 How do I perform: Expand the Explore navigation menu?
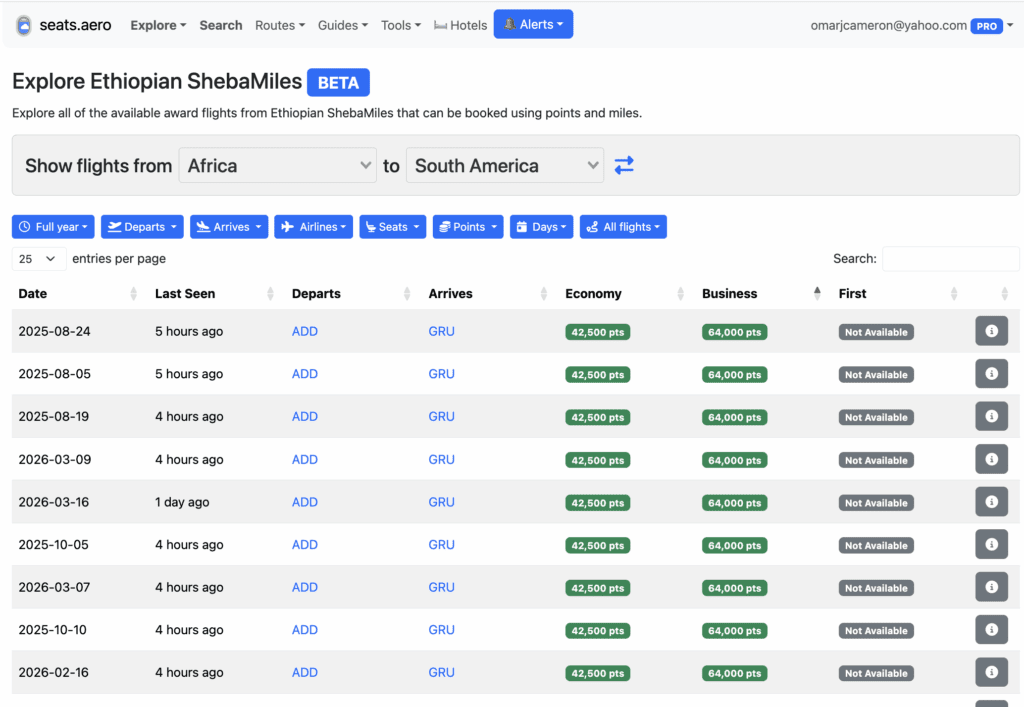158,25
